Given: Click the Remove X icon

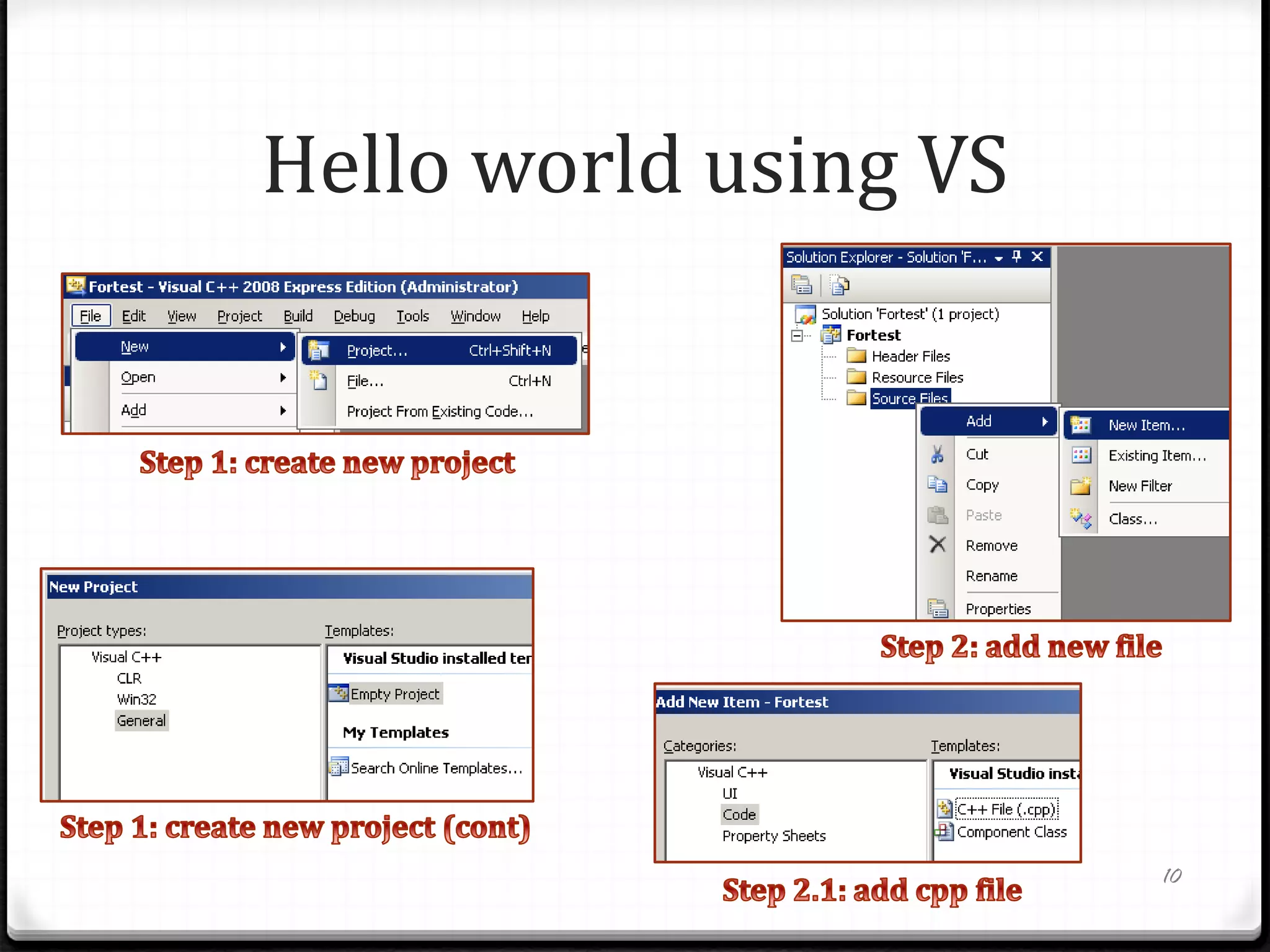Looking at the screenshot, I should coord(938,545).
